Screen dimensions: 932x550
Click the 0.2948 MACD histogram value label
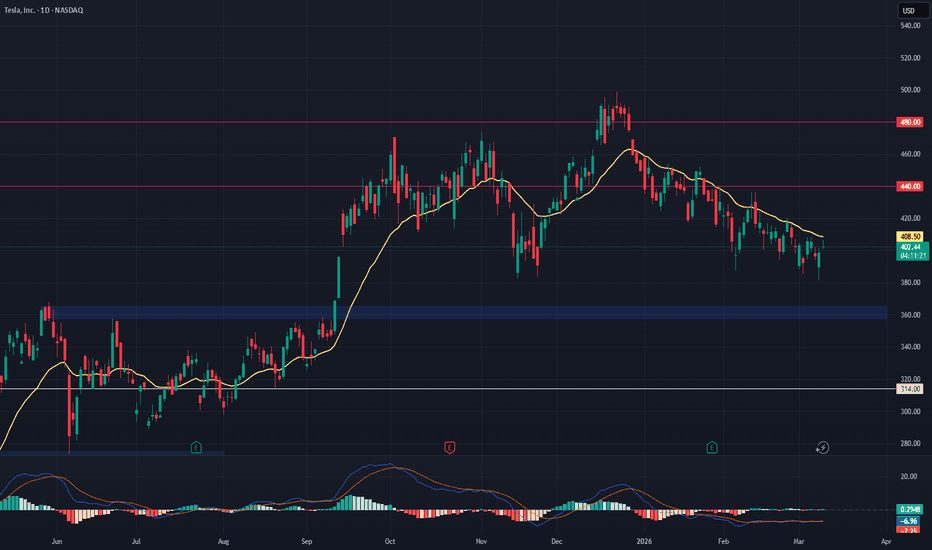coord(908,509)
